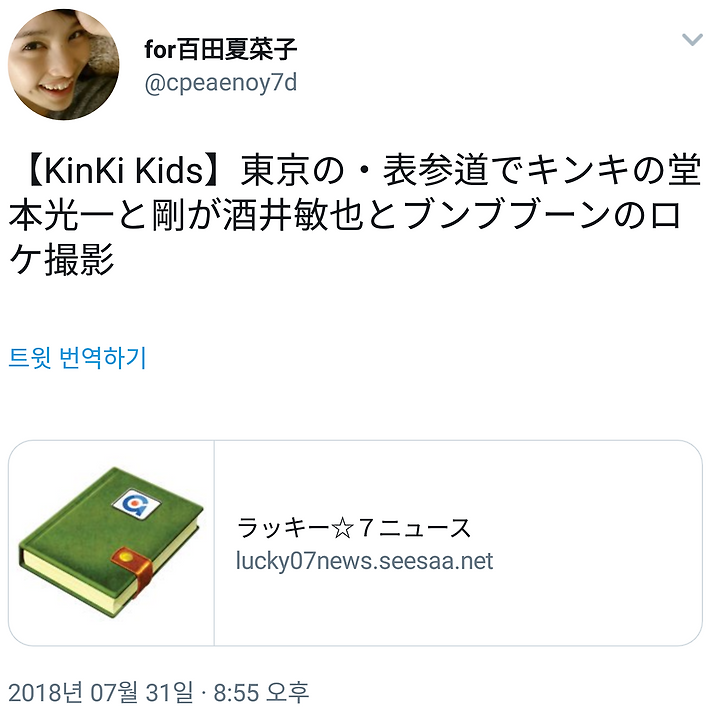Click the ロケ撮影 text ending the tweet
The width and height of the screenshot is (720, 710).
tap(61, 260)
